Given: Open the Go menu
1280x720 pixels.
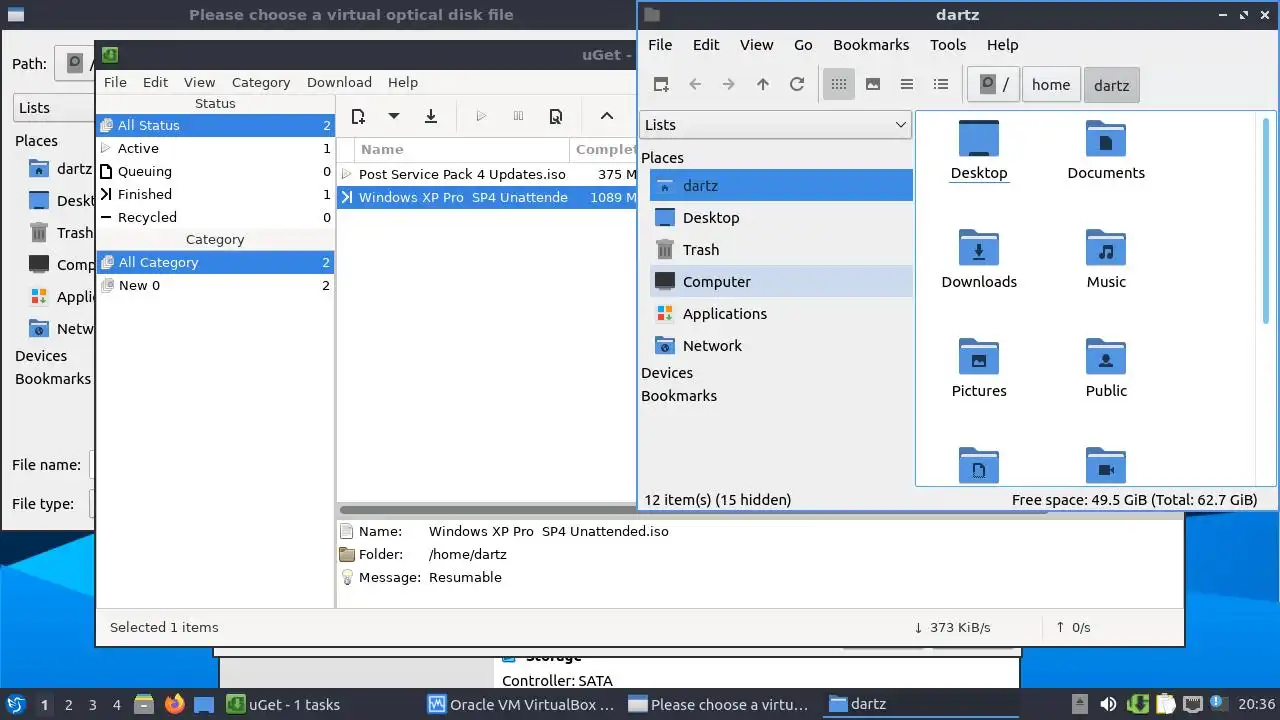Looking at the screenshot, I should (x=803, y=45).
